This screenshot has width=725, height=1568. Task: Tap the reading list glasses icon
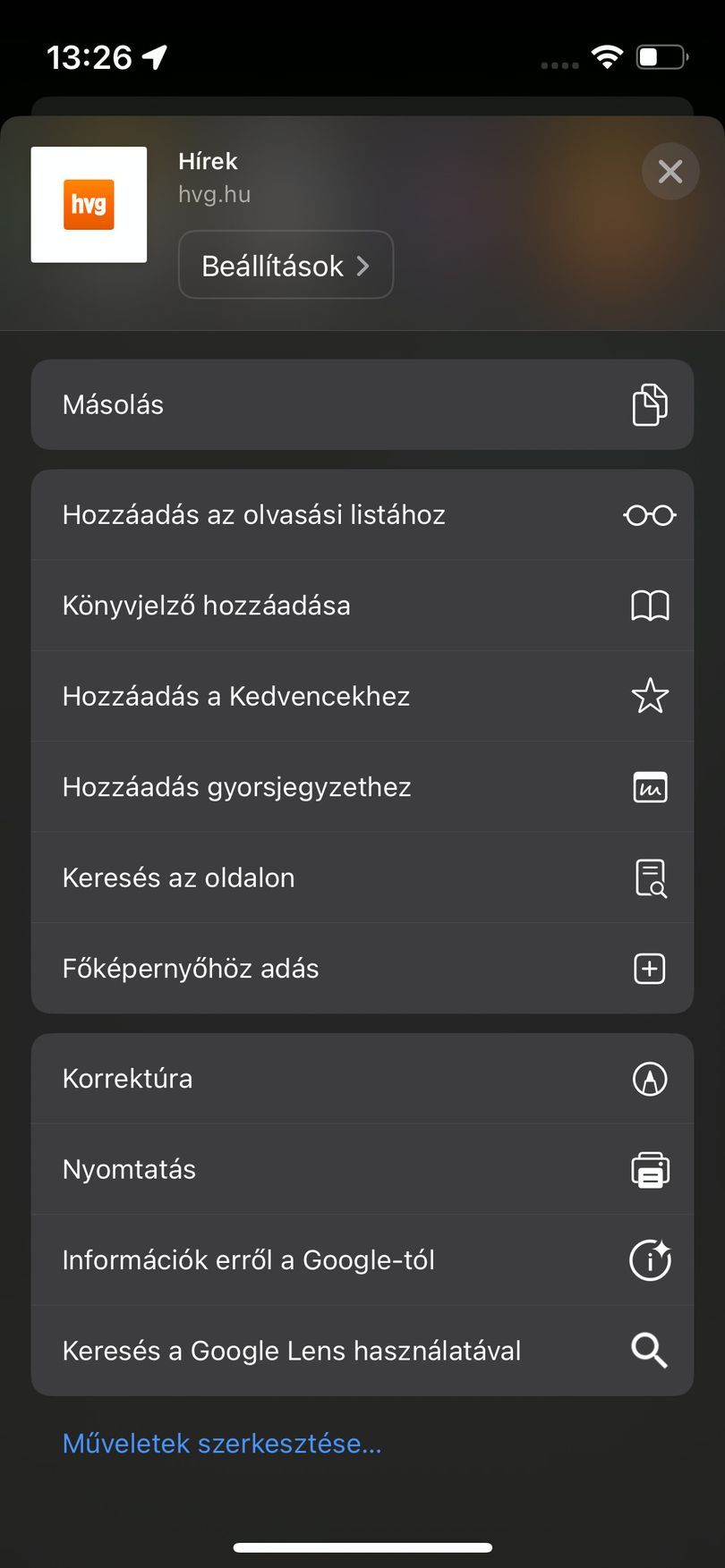[650, 515]
